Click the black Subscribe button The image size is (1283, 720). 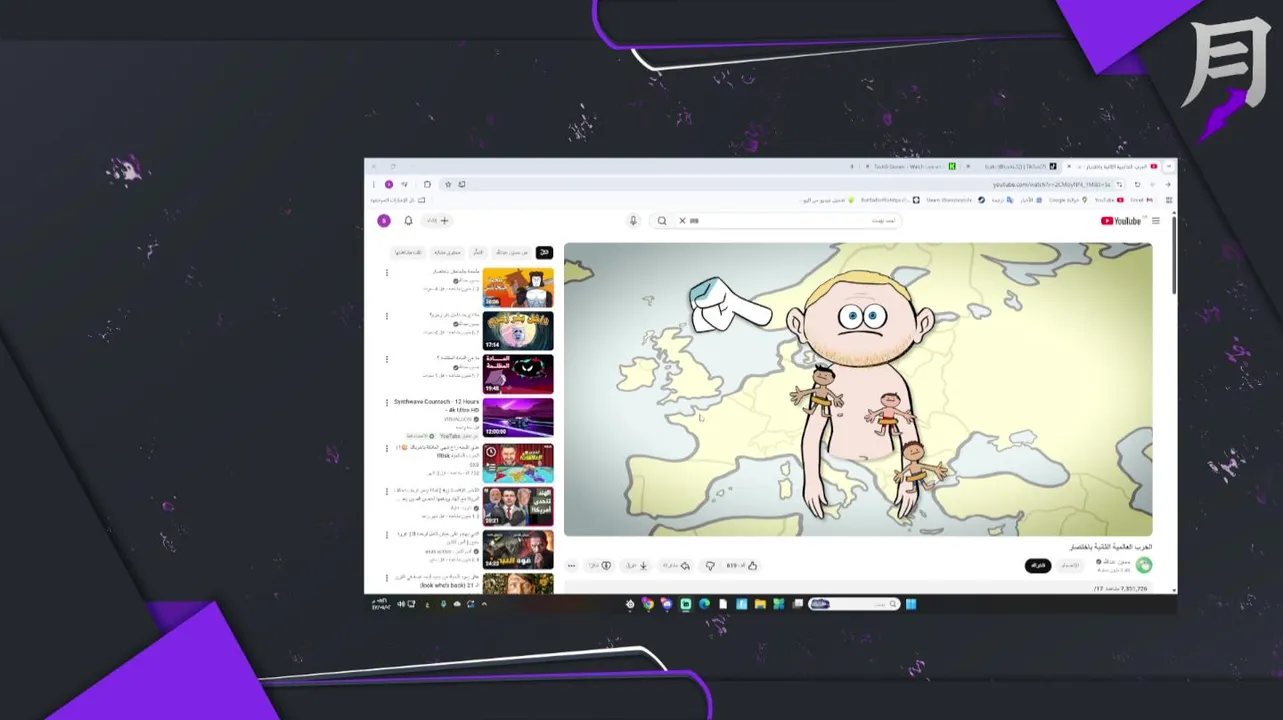click(x=1038, y=566)
